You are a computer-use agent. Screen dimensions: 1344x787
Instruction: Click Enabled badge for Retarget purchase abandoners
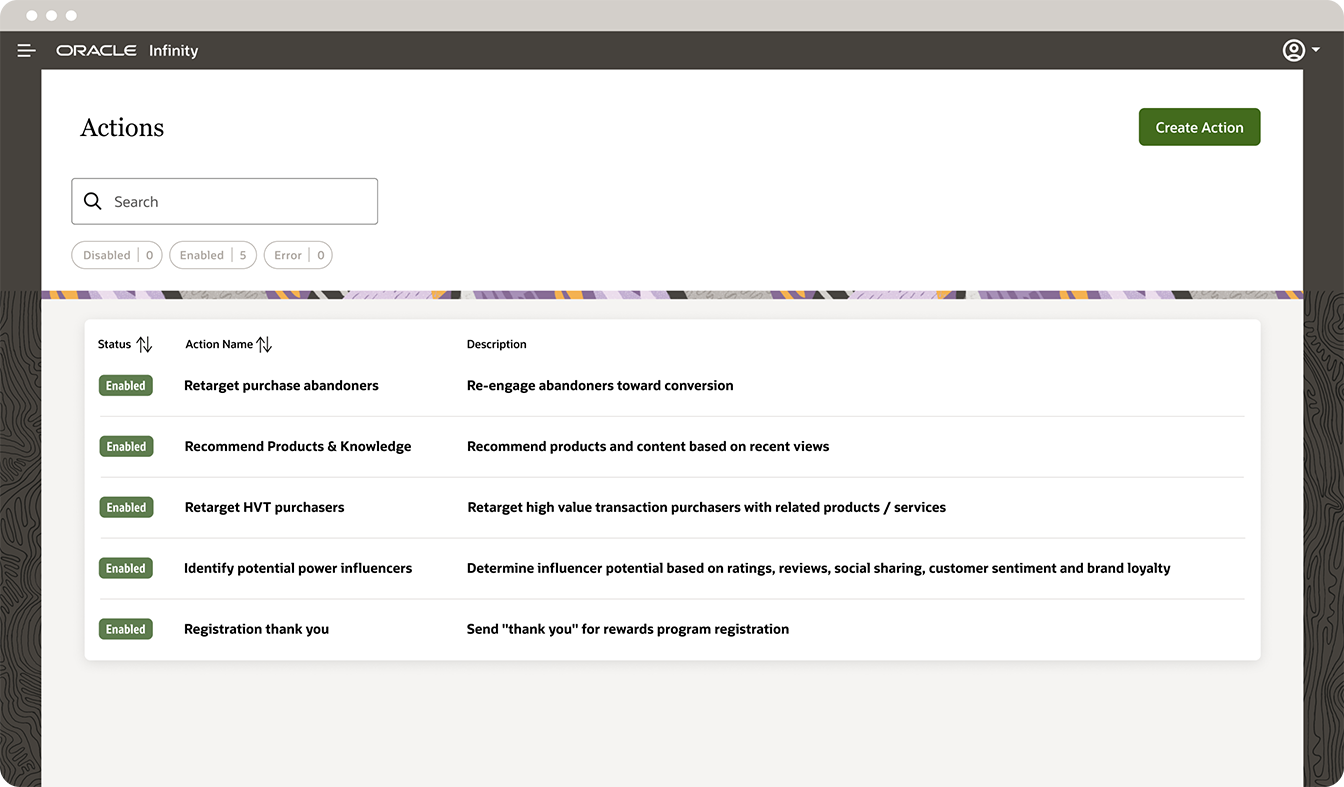pyautogui.click(x=126, y=386)
